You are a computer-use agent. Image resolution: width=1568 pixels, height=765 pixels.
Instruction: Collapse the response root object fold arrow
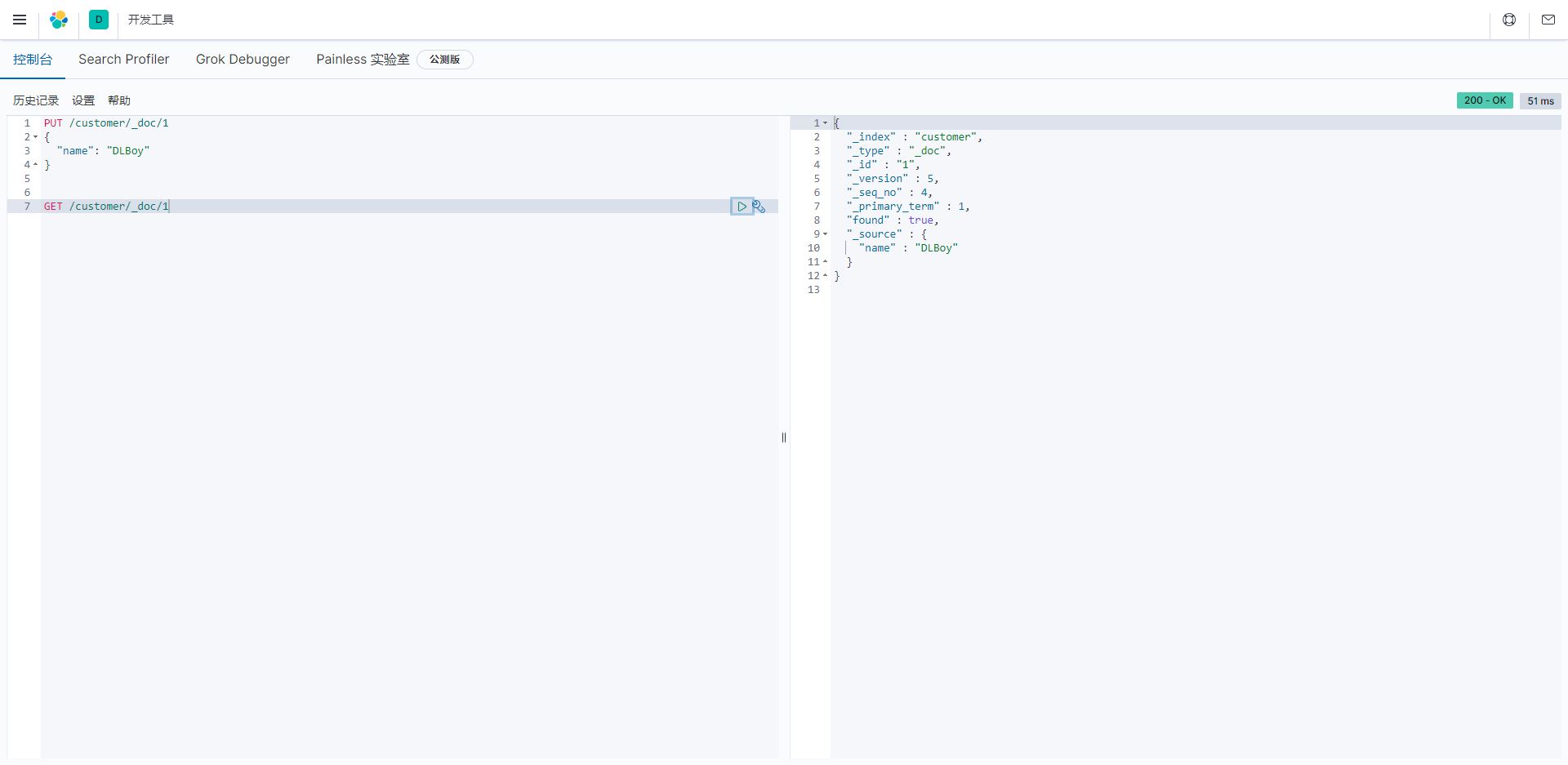[825, 123]
